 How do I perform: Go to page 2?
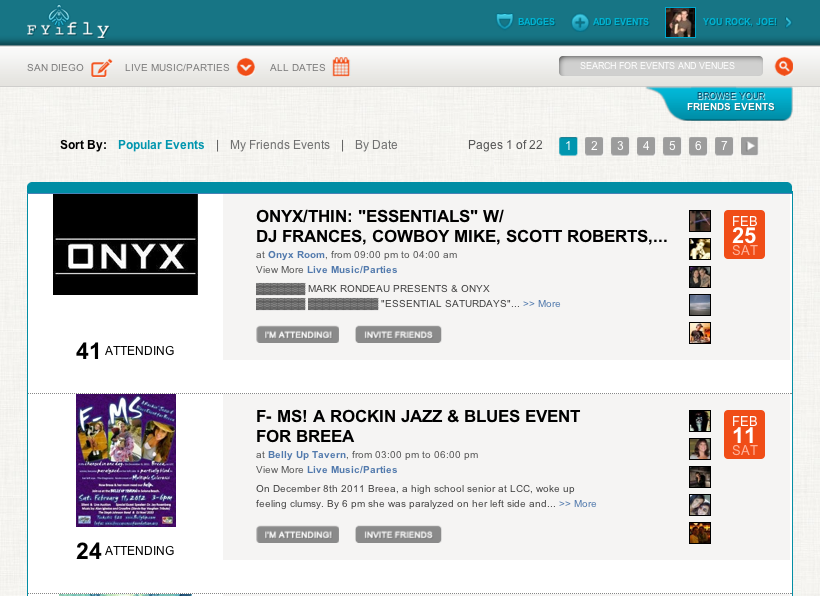594,146
